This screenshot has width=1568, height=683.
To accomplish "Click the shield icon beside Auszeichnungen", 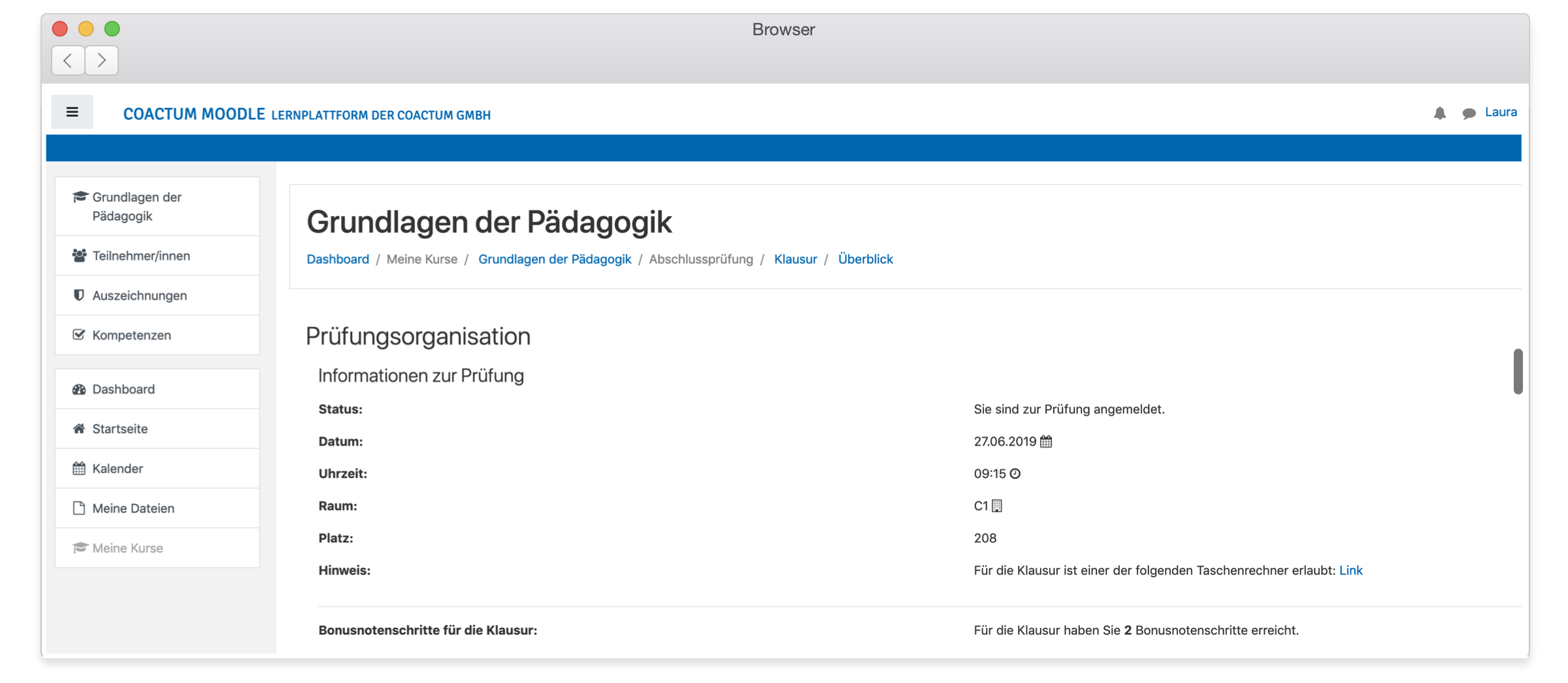I will tap(78, 294).
